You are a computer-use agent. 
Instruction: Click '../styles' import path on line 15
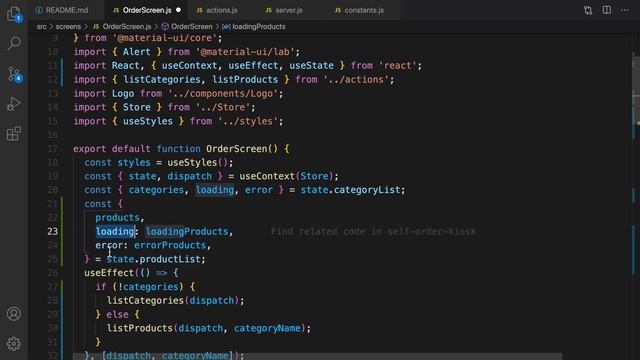point(249,122)
